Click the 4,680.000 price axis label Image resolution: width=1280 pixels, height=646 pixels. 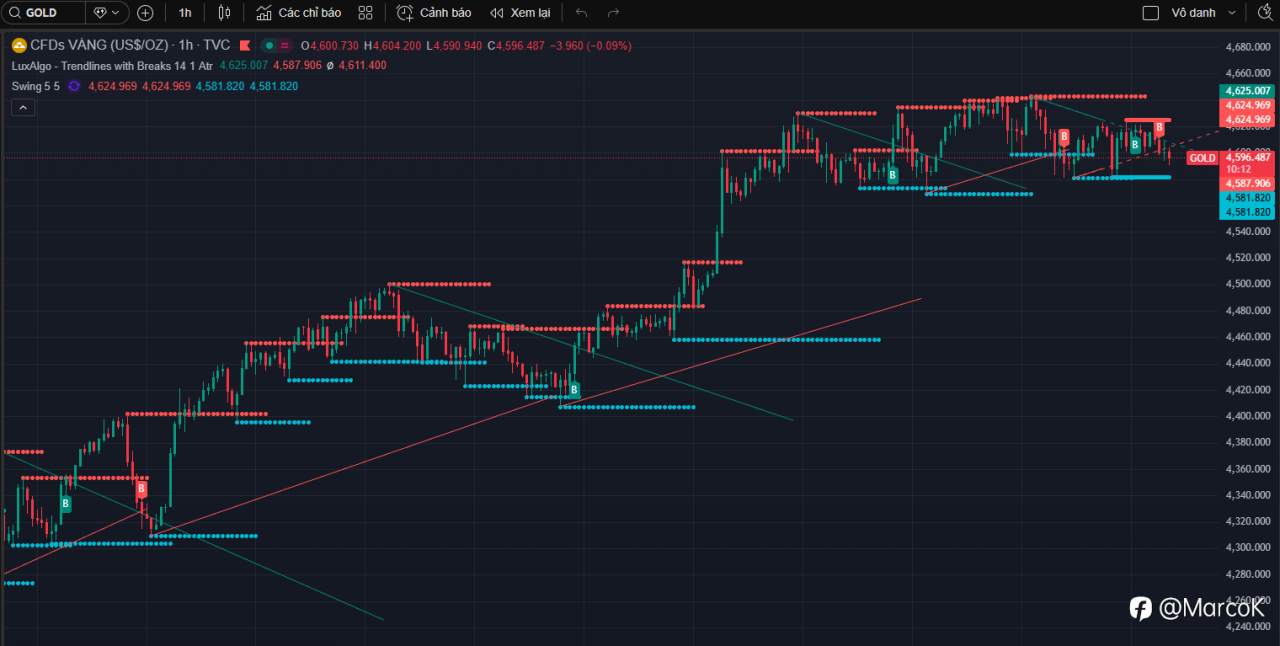pos(1247,47)
